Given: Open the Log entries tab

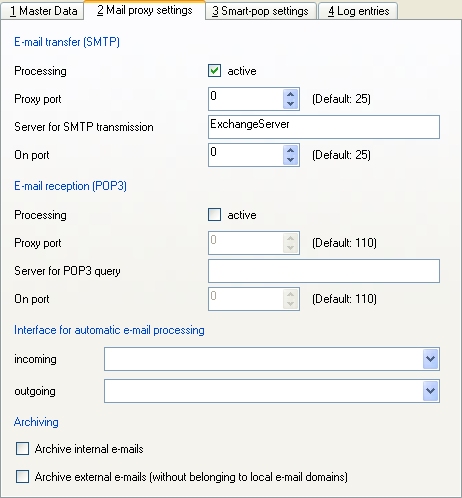Looking at the screenshot, I should click(358, 11).
